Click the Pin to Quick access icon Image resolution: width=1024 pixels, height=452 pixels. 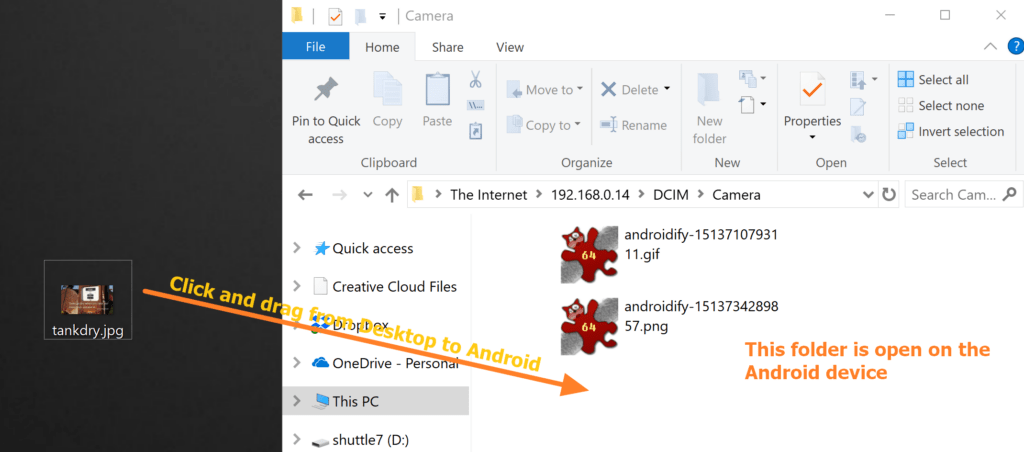coord(326,89)
